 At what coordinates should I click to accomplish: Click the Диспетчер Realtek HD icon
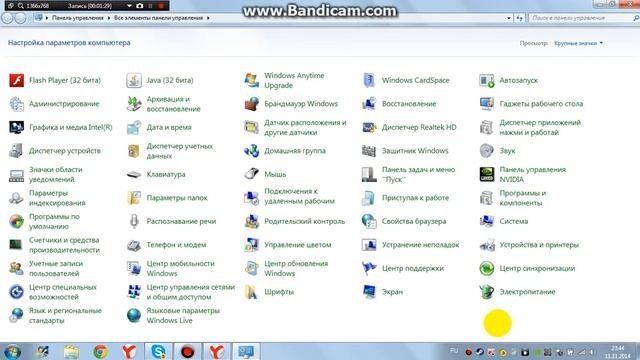tap(369, 127)
